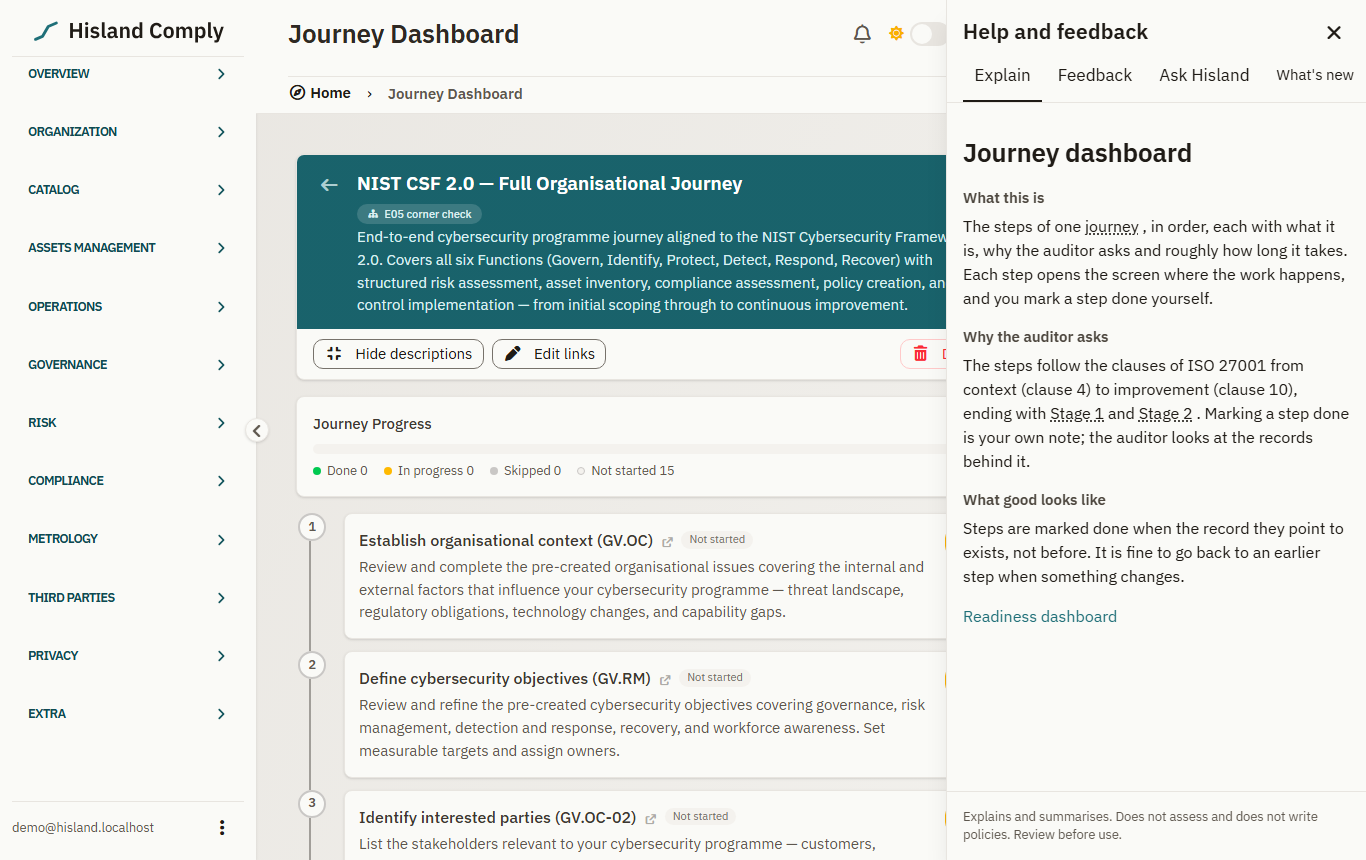The height and width of the screenshot is (860, 1366).
Task: Expand the CATALOG menu section
Action: pos(128,190)
